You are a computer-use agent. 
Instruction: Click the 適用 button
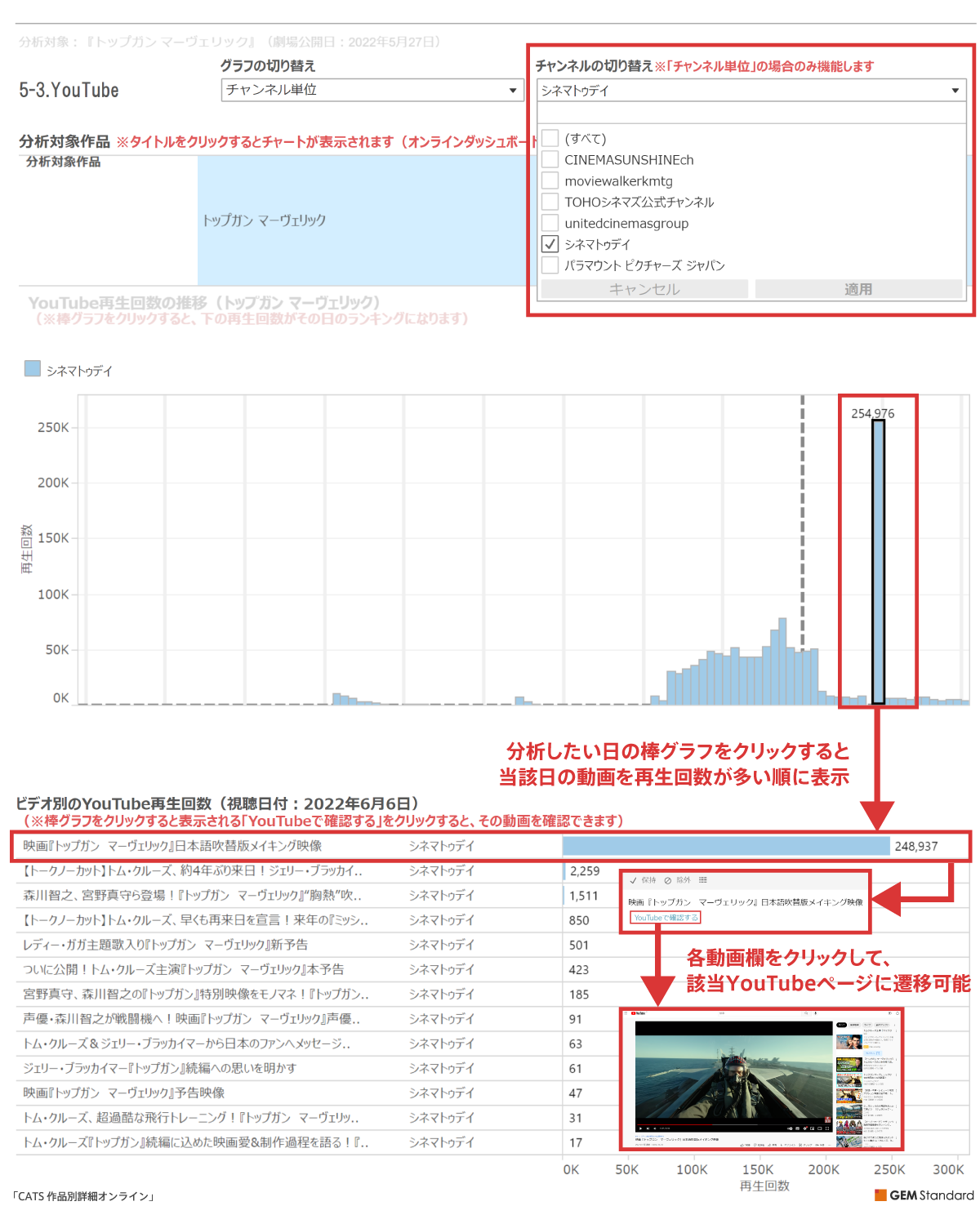point(858,289)
